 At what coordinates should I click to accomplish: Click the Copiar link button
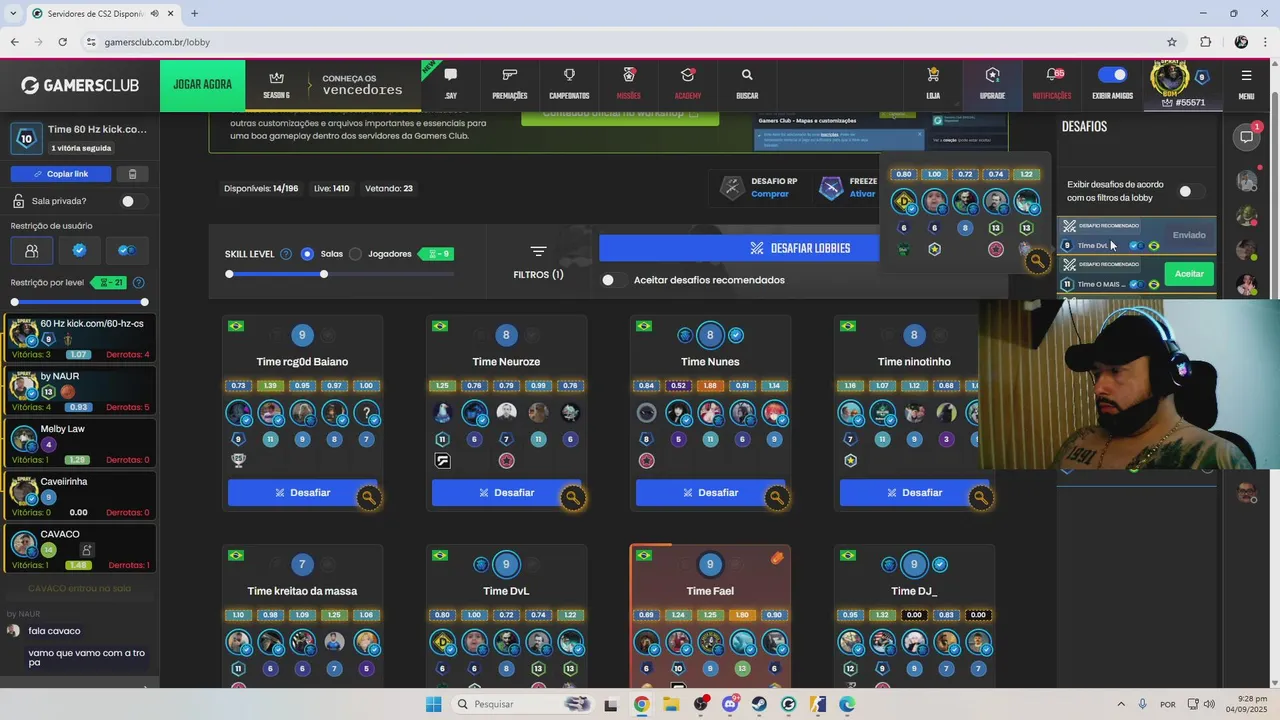tap(61, 174)
